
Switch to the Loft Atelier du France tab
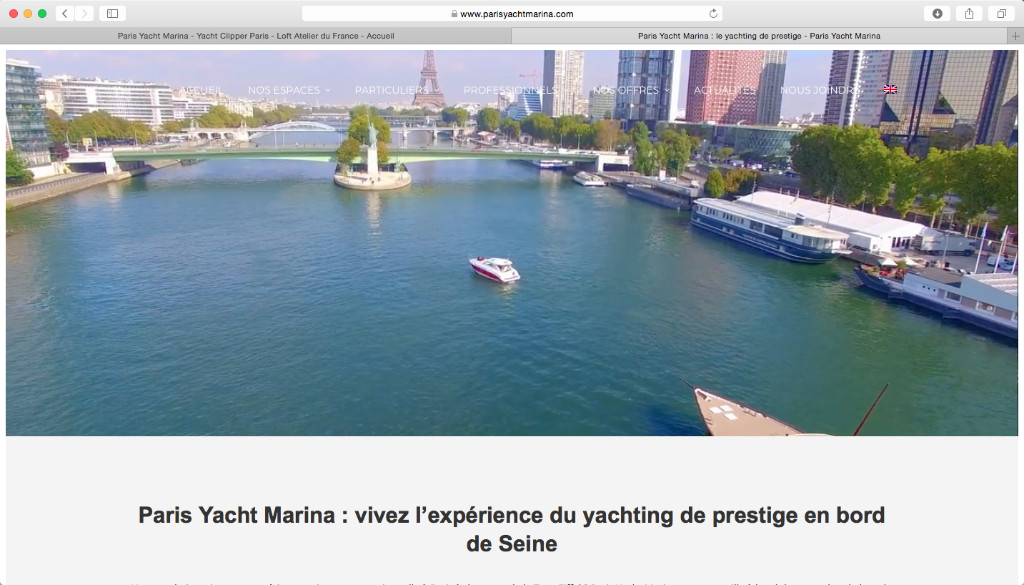point(256,36)
